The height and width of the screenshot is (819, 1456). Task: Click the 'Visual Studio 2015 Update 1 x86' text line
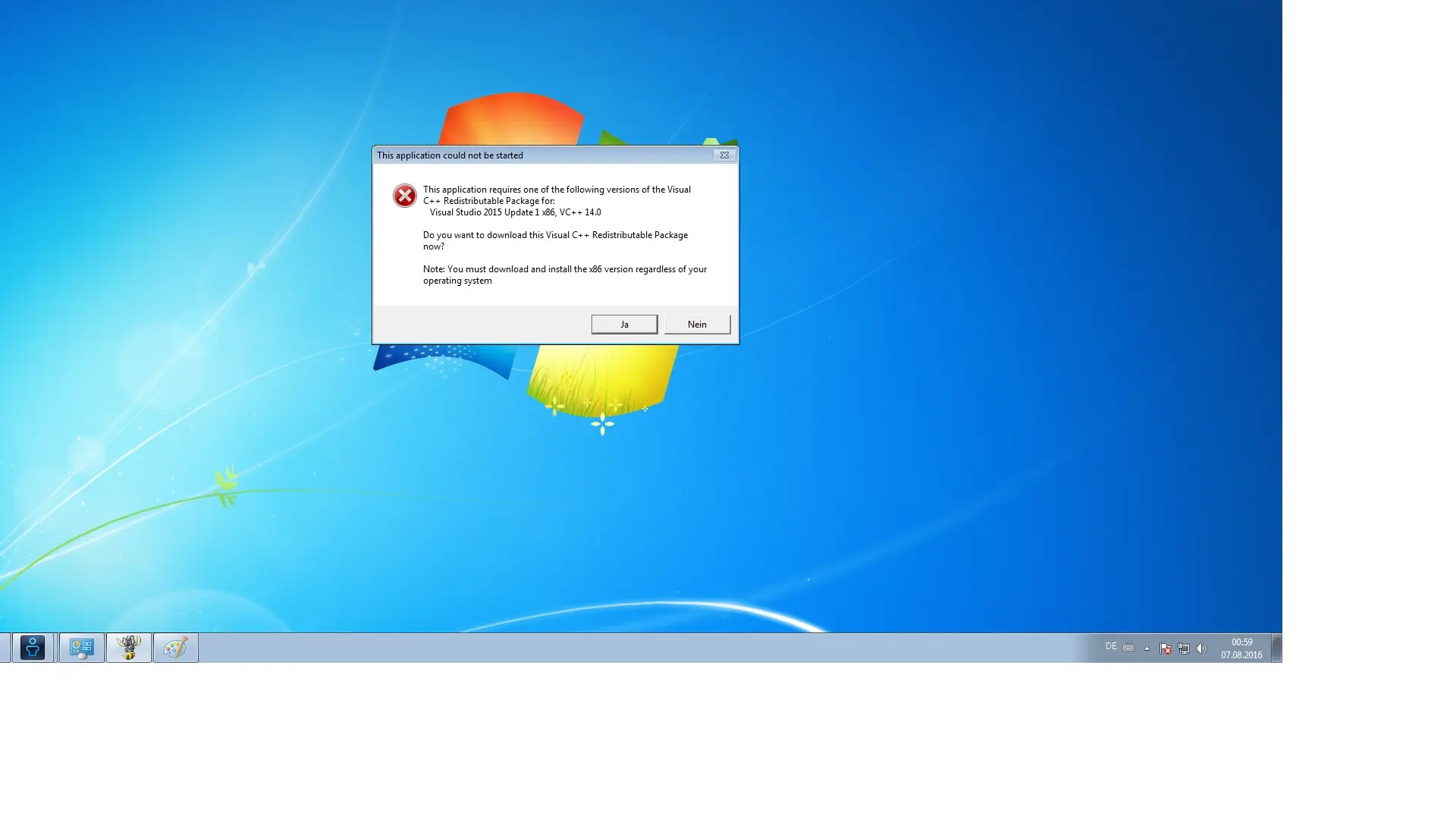(x=515, y=212)
